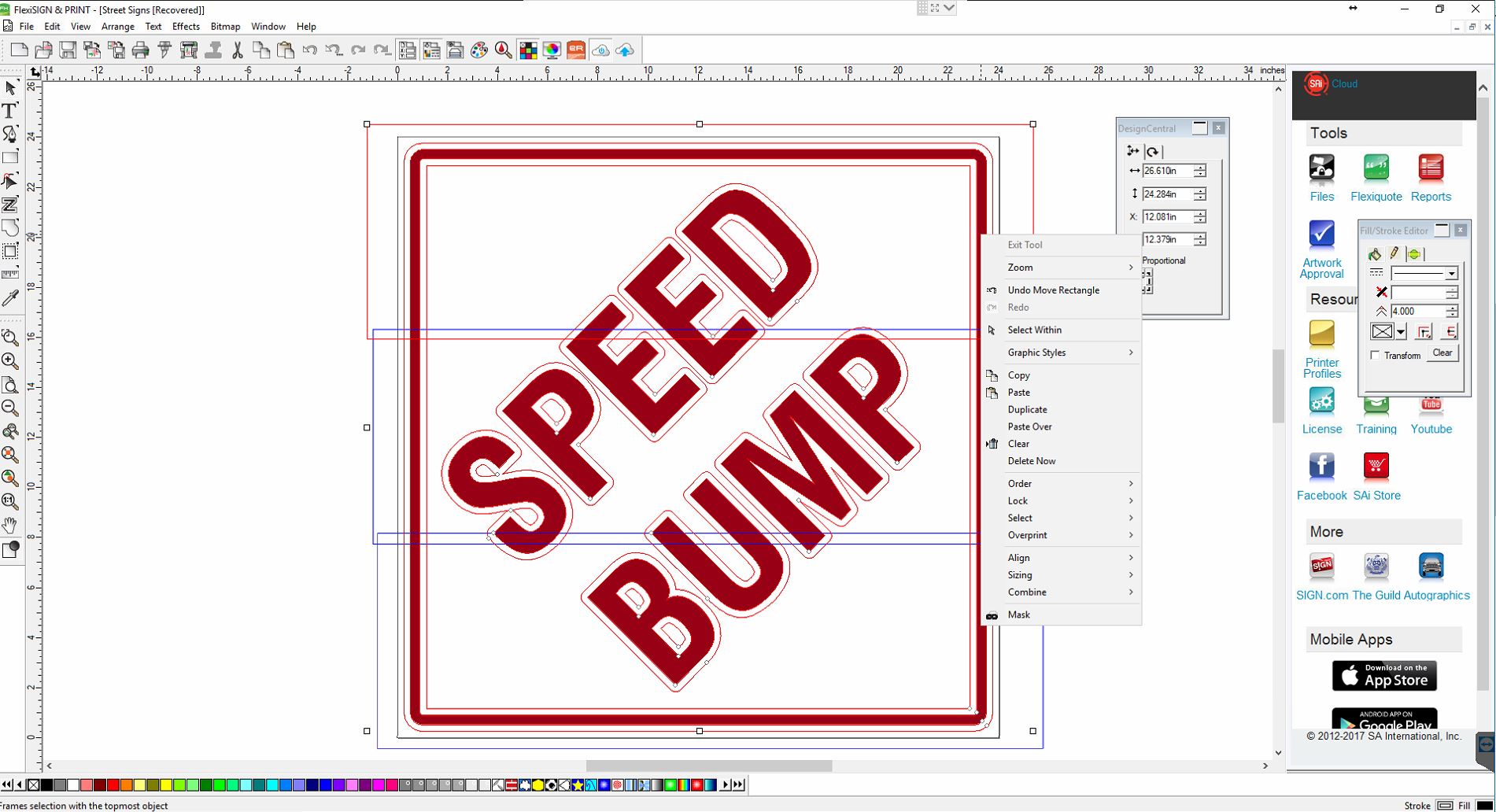Screen dimensions: 1496x812
Task: Select the no-fill X swatch in palette
Action: click(x=33, y=785)
